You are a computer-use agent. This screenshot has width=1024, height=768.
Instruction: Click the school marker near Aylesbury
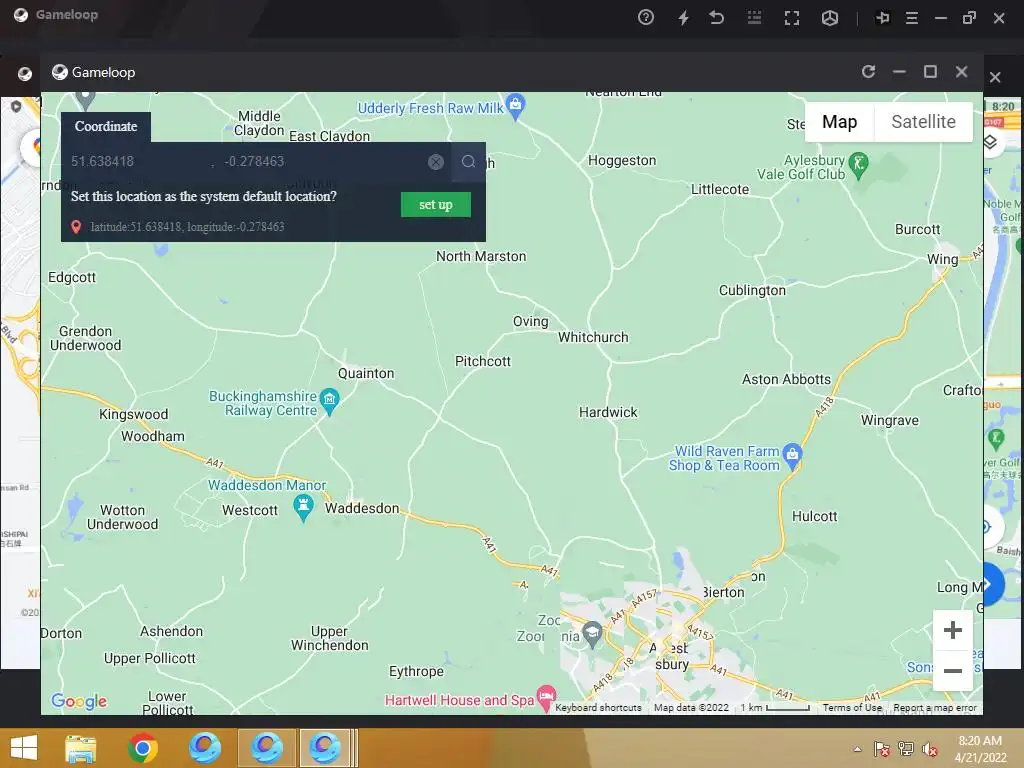pyautogui.click(x=592, y=633)
